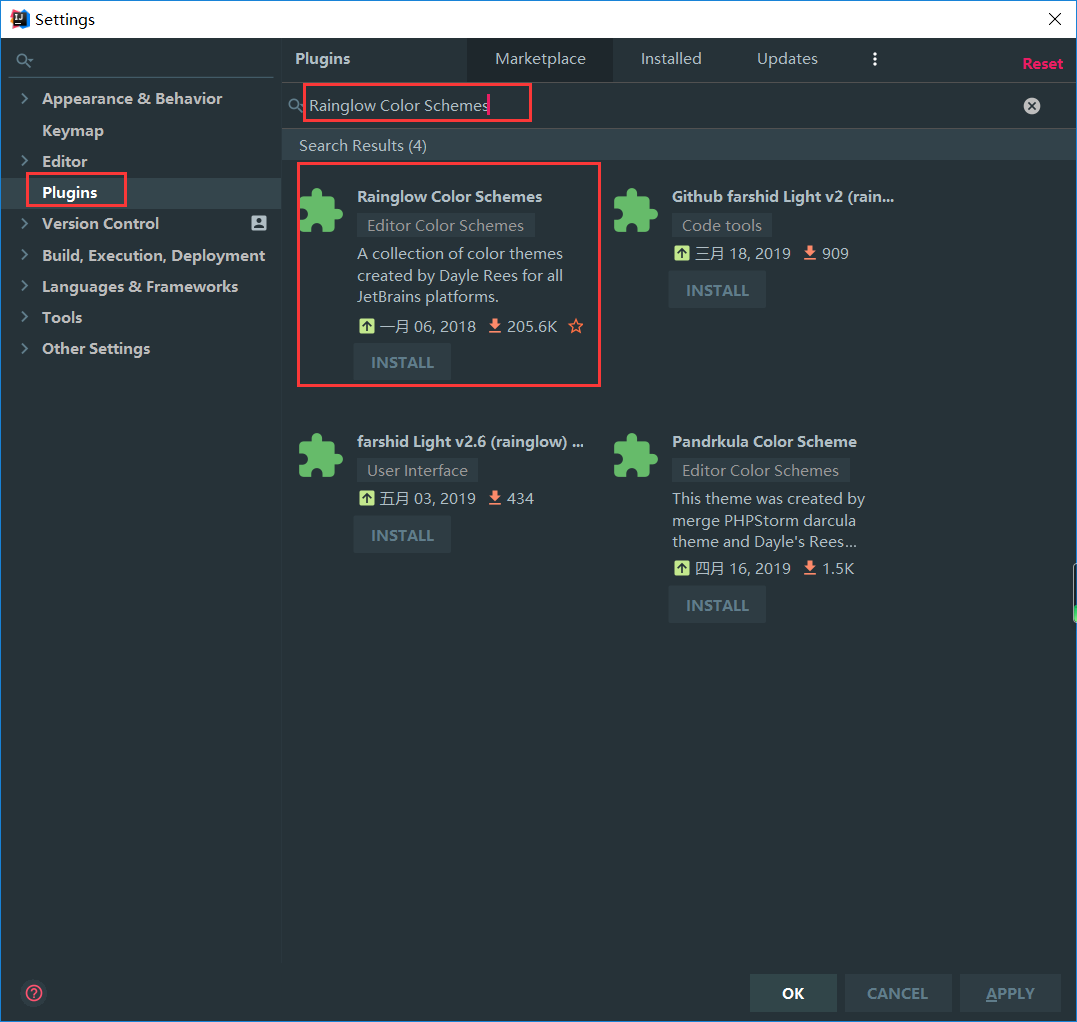Screen dimensions: 1077x1022
Task: Switch to the Updates tab
Action: click(787, 59)
